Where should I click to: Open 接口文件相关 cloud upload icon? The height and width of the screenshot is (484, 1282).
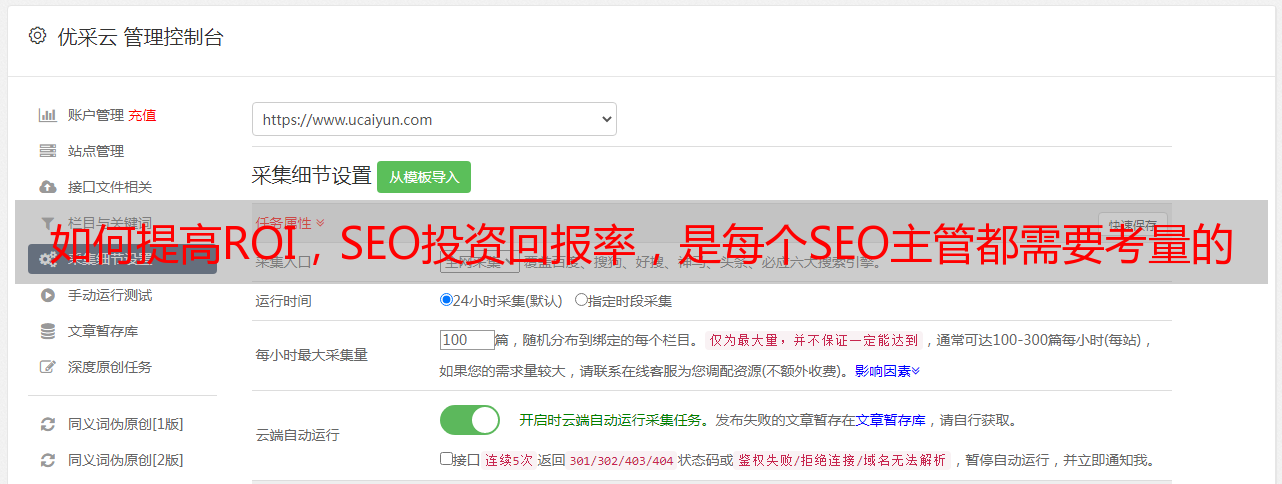(47, 187)
